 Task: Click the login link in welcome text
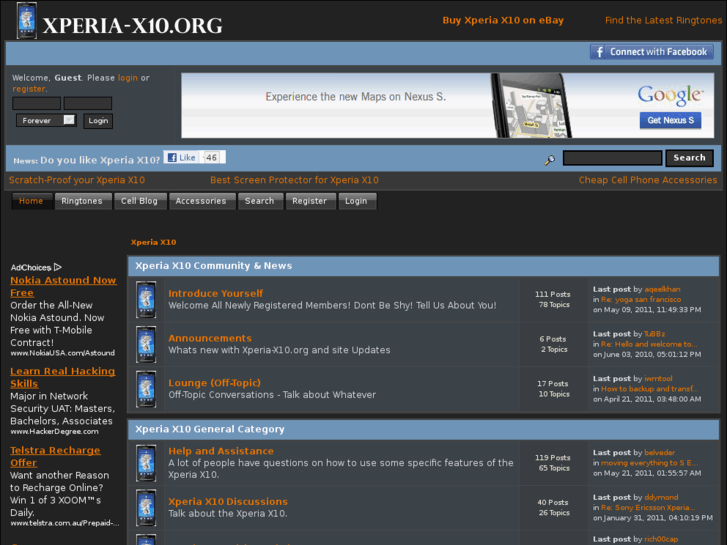(128, 78)
